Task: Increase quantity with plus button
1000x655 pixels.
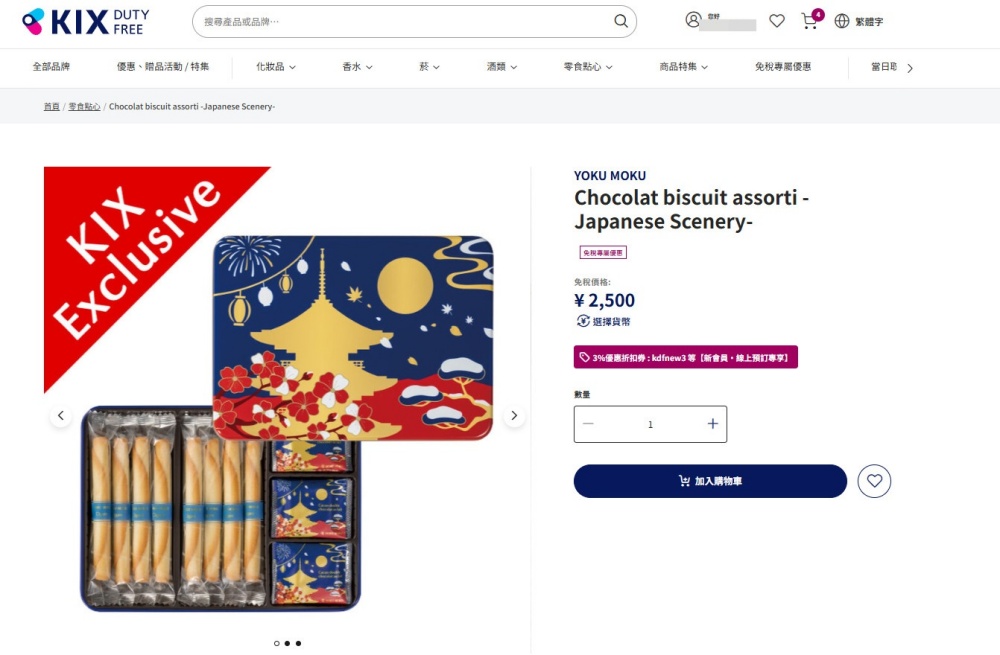Action: pos(712,424)
